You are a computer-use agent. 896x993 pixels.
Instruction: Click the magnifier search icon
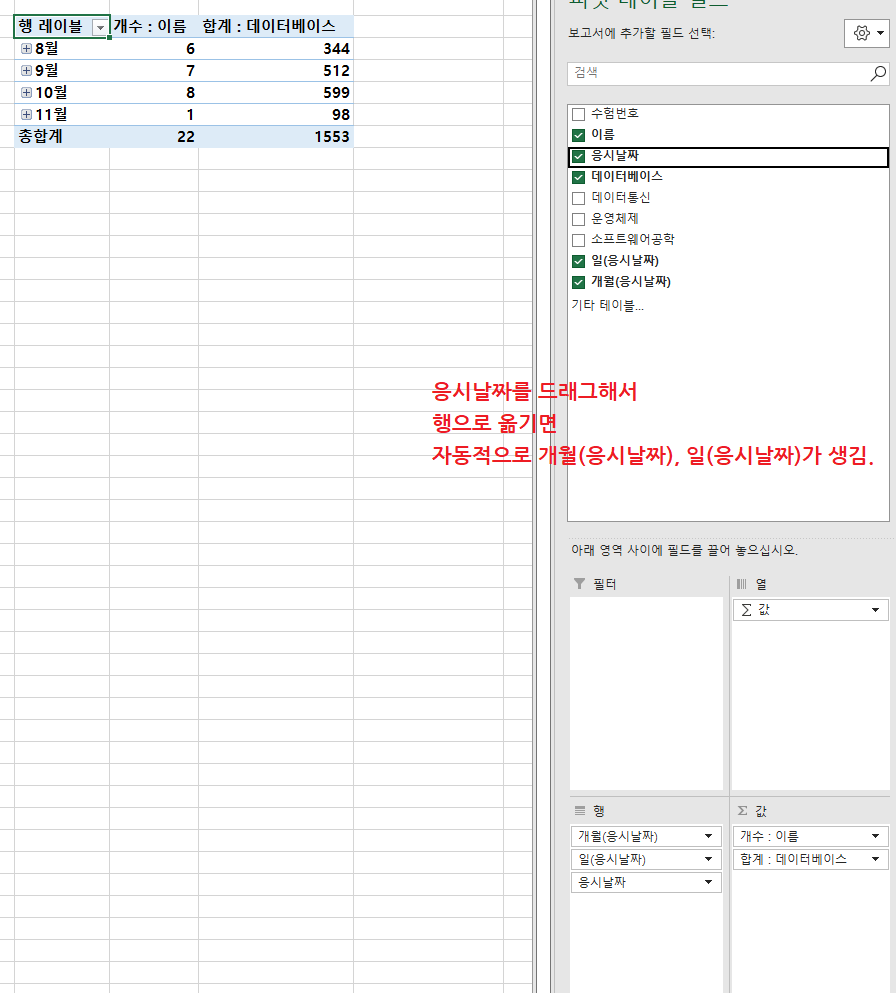pos(878,73)
